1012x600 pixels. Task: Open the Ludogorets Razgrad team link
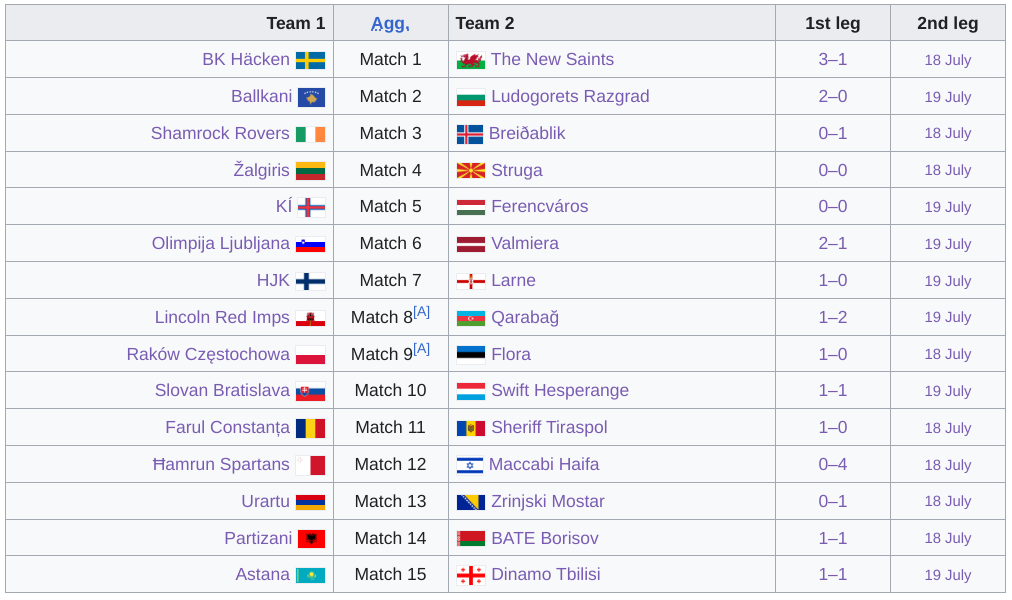click(x=570, y=97)
